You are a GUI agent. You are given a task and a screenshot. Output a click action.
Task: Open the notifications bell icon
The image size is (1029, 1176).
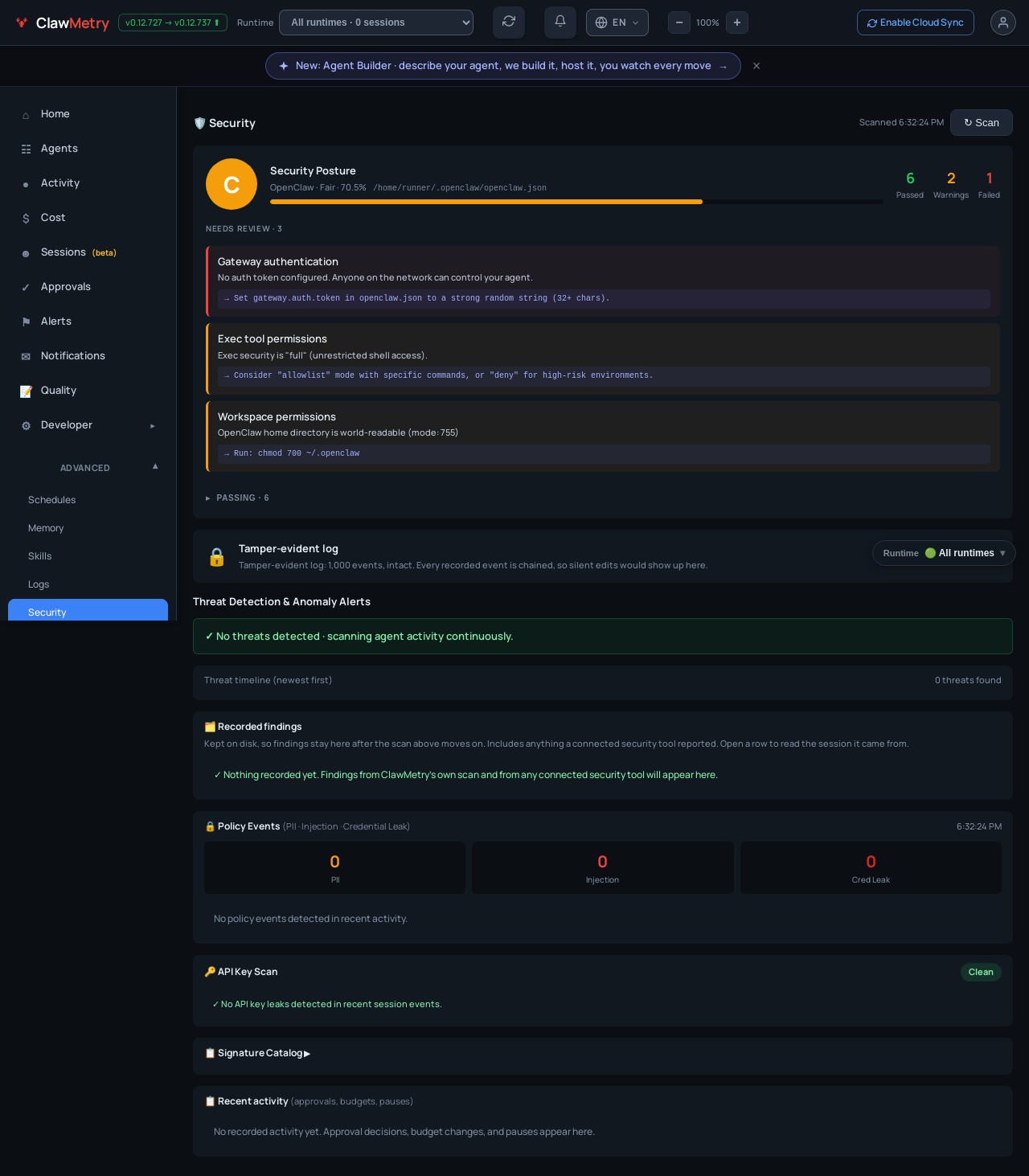[560, 23]
